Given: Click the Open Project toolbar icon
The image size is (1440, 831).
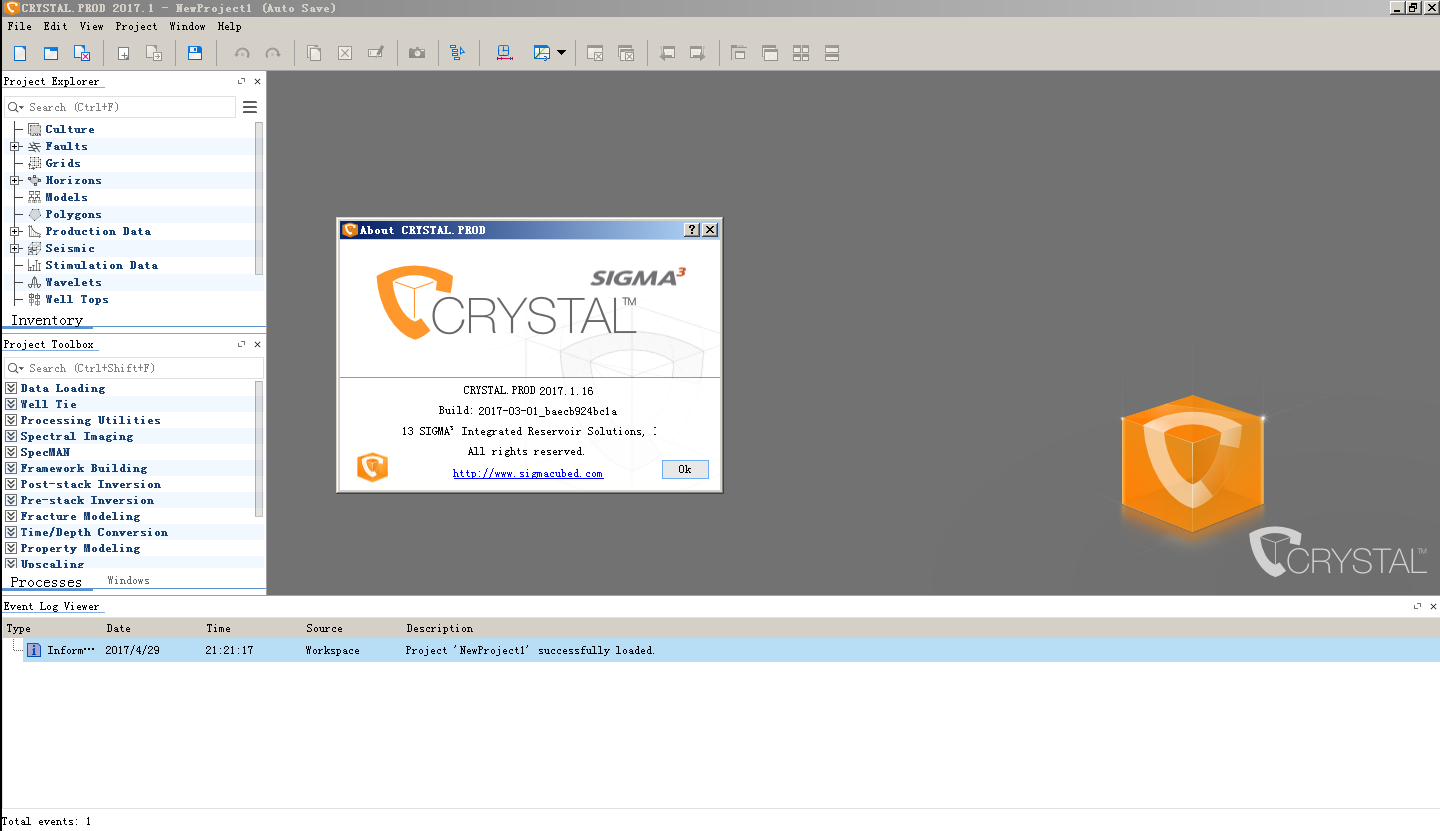Looking at the screenshot, I should [x=51, y=53].
